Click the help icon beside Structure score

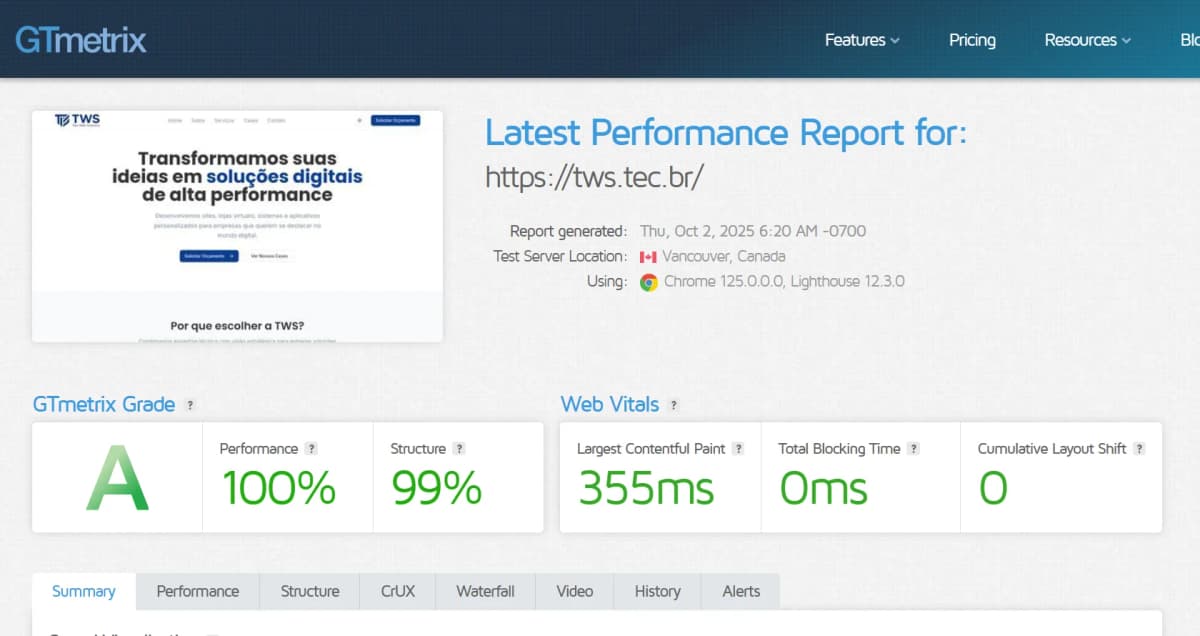point(459,449)
